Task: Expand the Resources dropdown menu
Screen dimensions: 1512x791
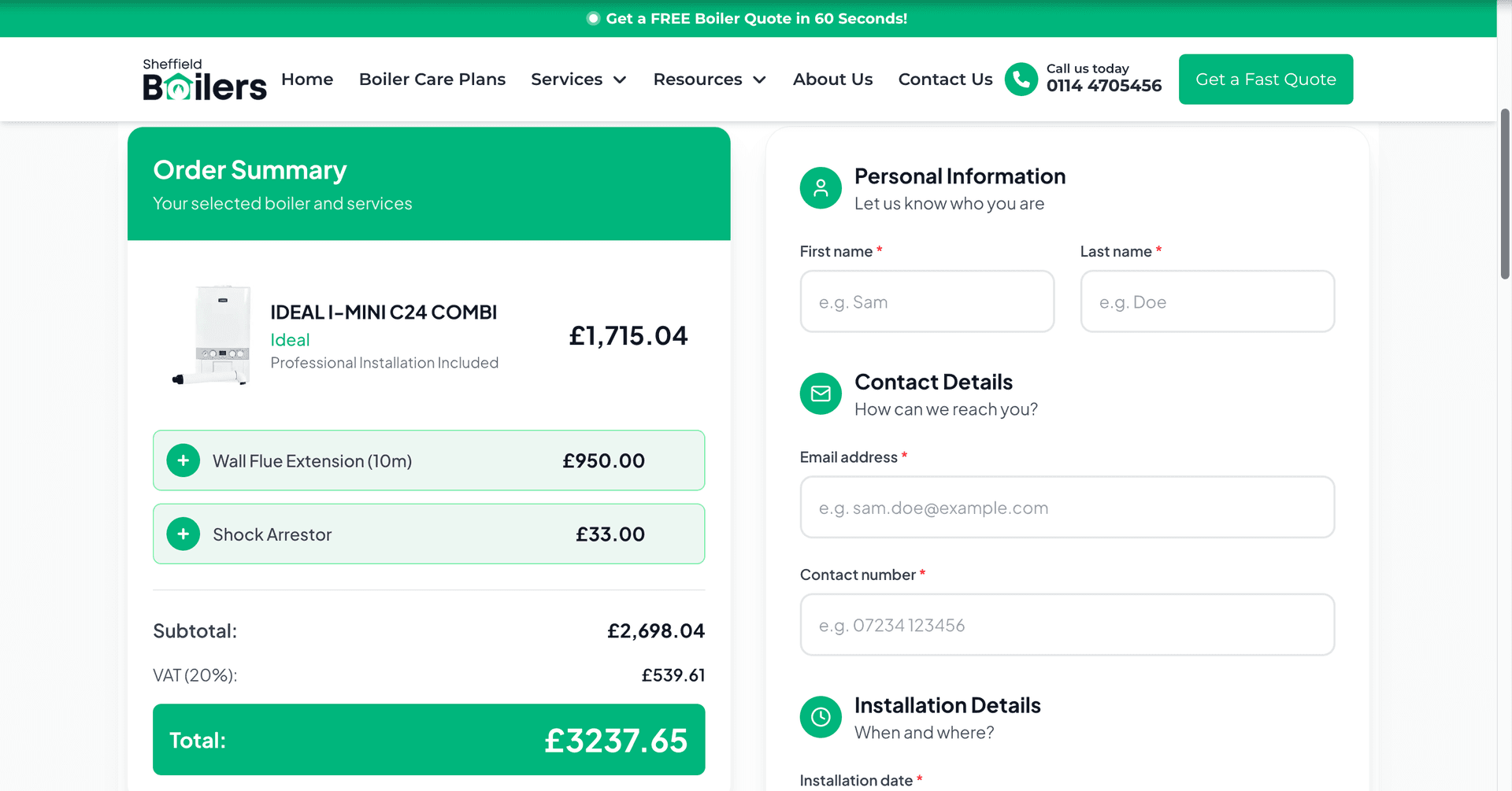Action: pyautogui.click(x=709, y=79)
